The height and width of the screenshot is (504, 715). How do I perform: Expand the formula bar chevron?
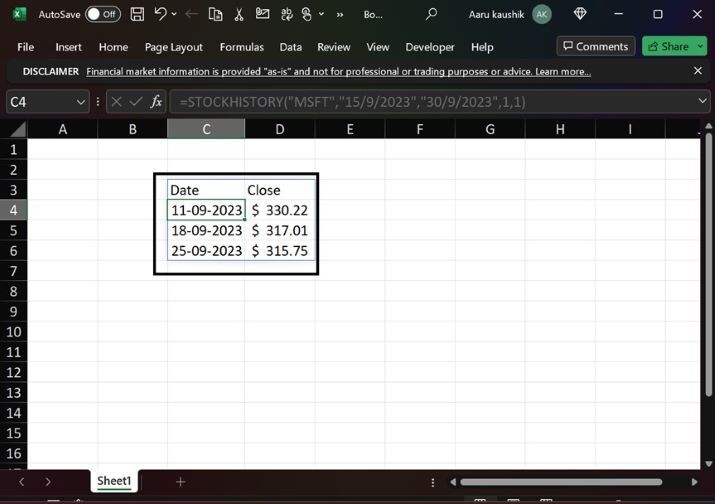point(702,101)
